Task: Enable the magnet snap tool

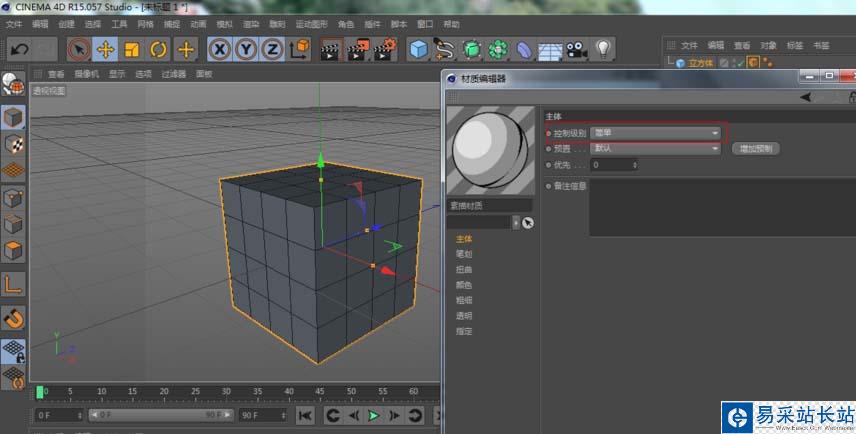Action: click(x=13, y=318)
